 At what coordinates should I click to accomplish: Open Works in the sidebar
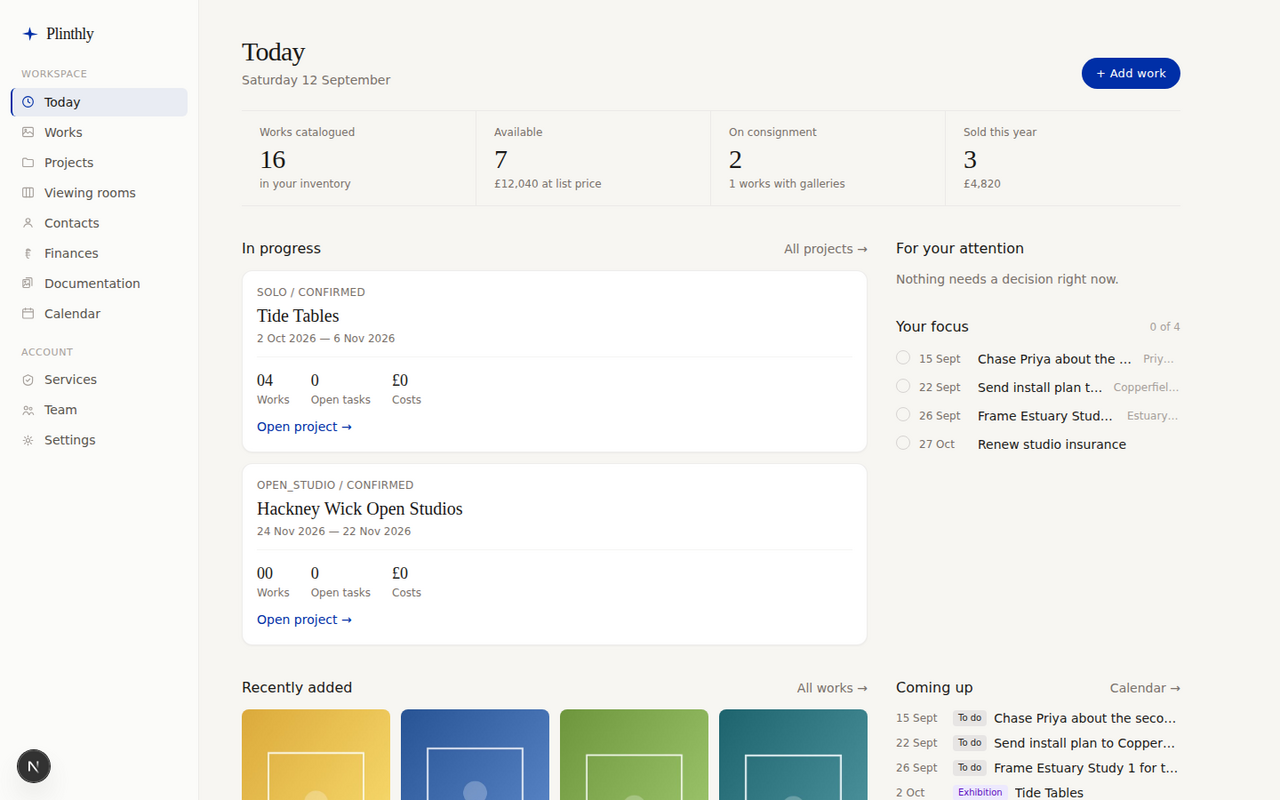99,132
